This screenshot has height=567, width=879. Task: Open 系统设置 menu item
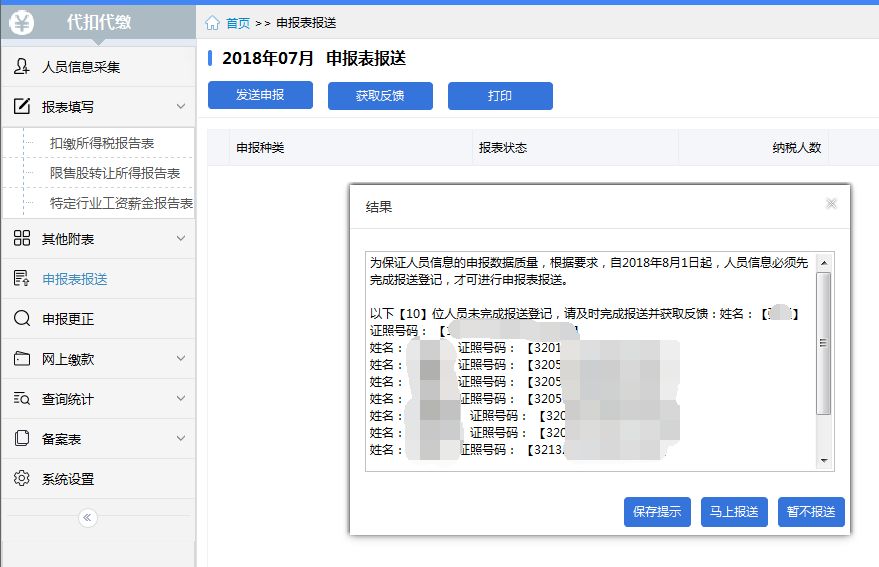[x=98, y=479]
